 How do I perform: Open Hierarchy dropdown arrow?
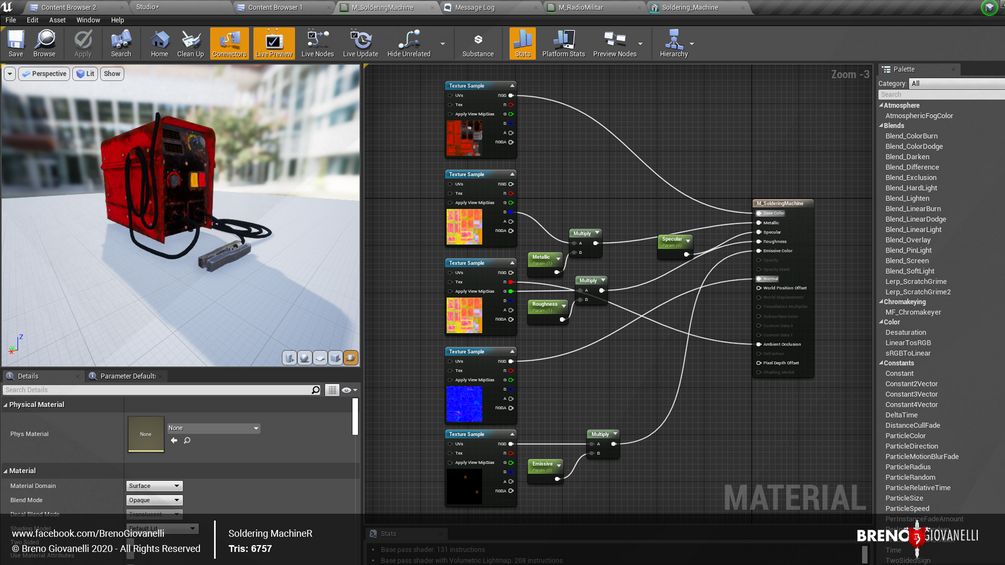[x=692, y=44]
